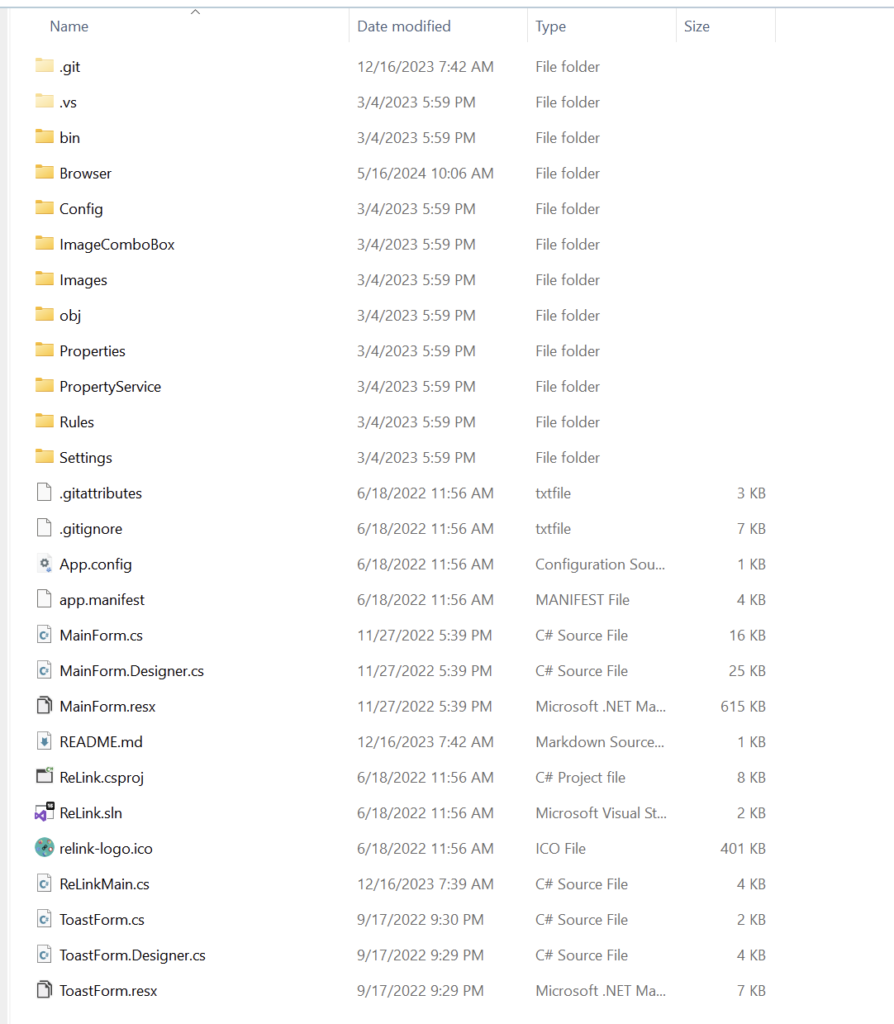Select the ToastForm.resx resource icon
The image size is (894, 1024).
coord(44,990)
